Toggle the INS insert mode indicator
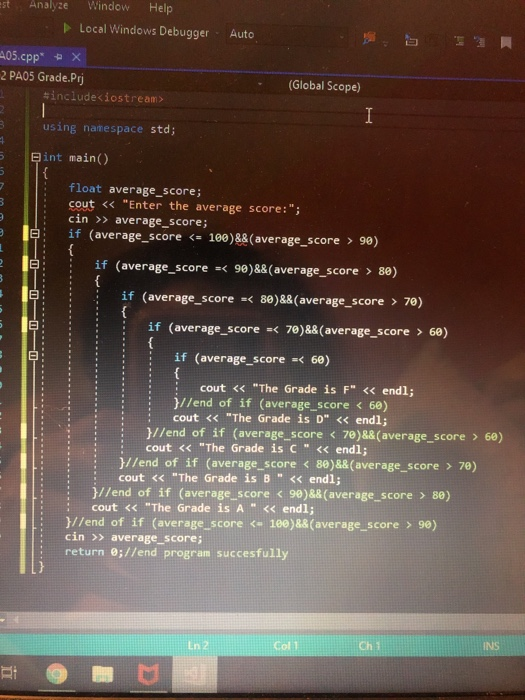 click(491, 646)
